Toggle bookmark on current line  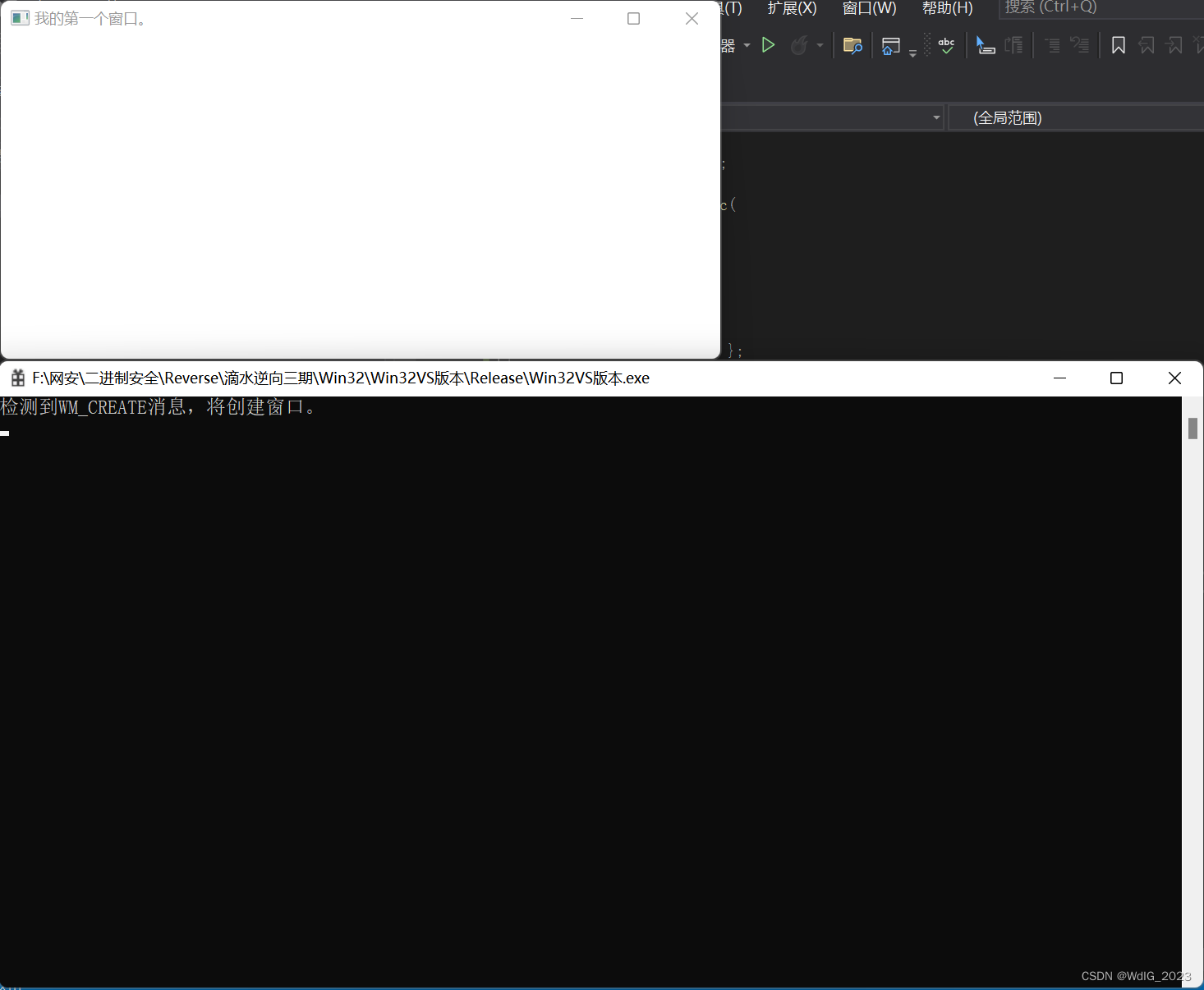pyautogui.click(x=1118, y=45)
